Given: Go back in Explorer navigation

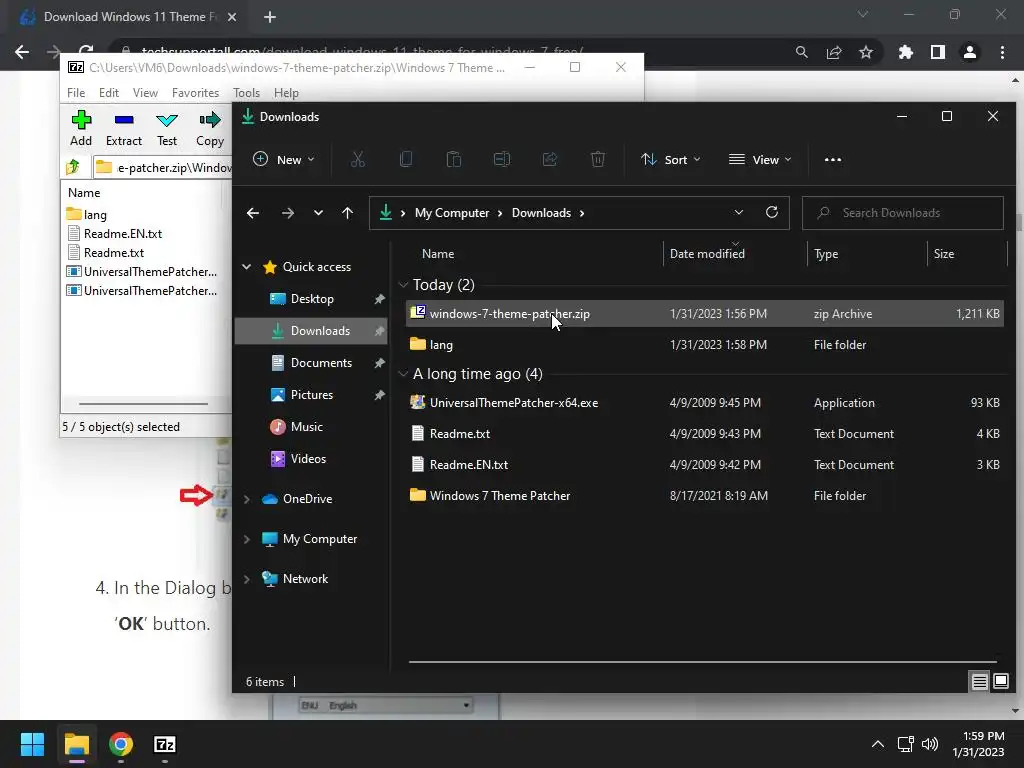Looking at the screenshot, I should [x=253, y=213].
